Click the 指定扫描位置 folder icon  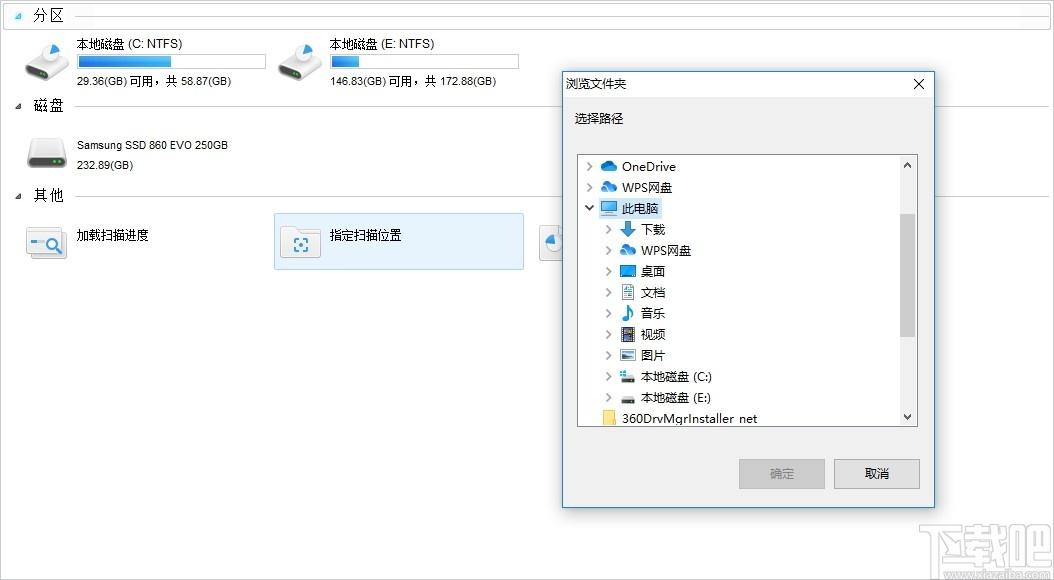(300, 242)
